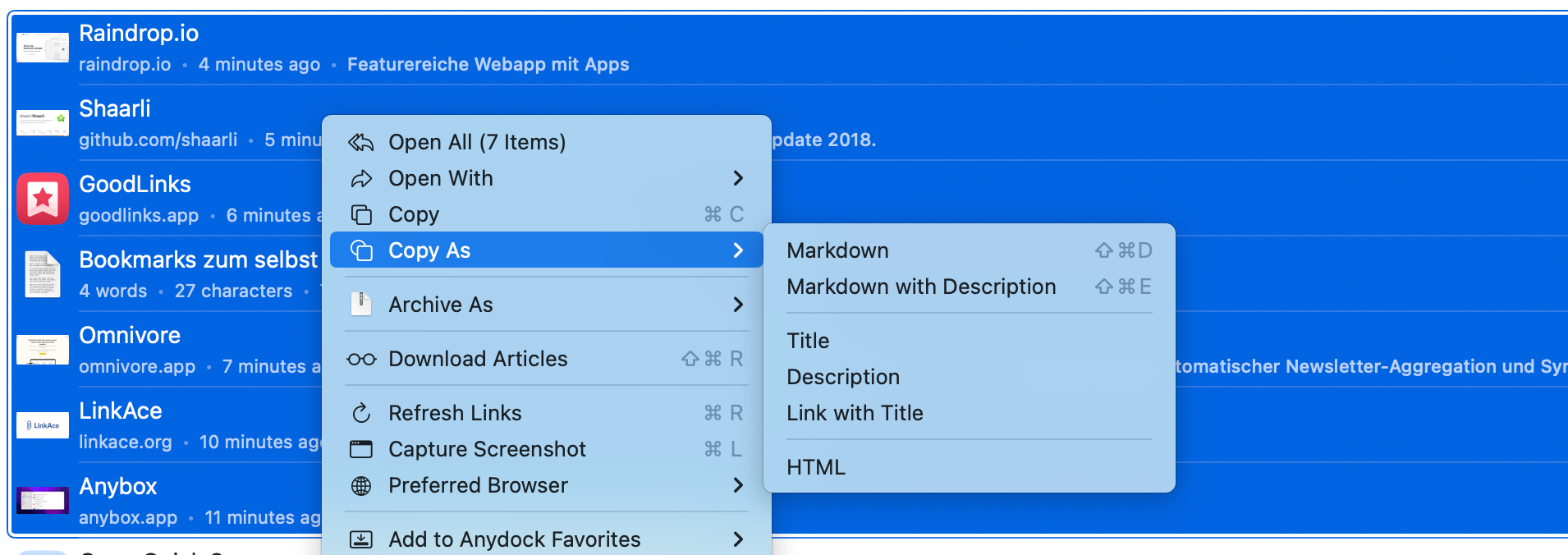Image resolution: width=1568 pixels, height=555 pixels.
Task: Click the Bookmarks zum selbst document icon
Action: (x=43, y=274)
